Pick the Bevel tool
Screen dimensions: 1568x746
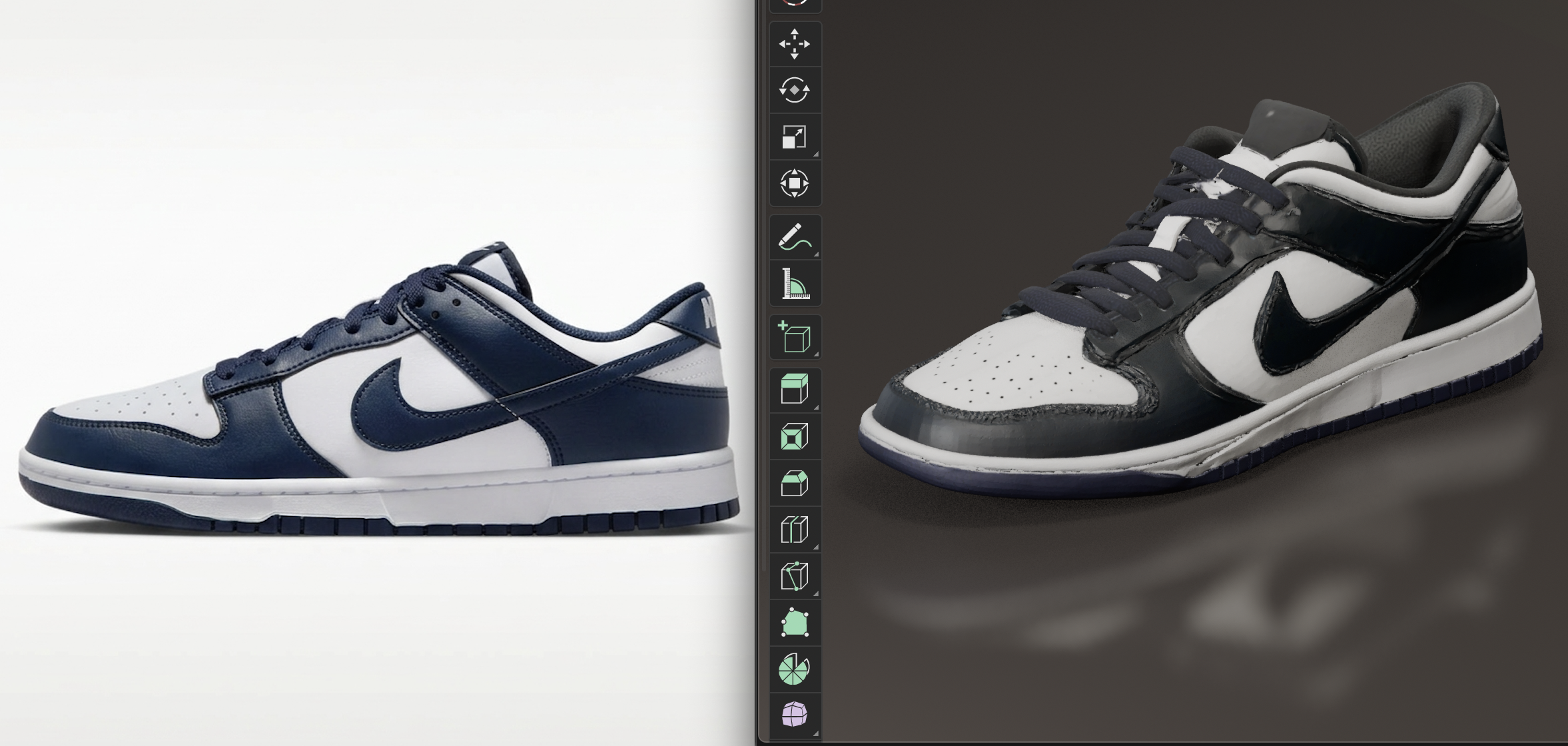pyautogui.click(x=795, y=484)
